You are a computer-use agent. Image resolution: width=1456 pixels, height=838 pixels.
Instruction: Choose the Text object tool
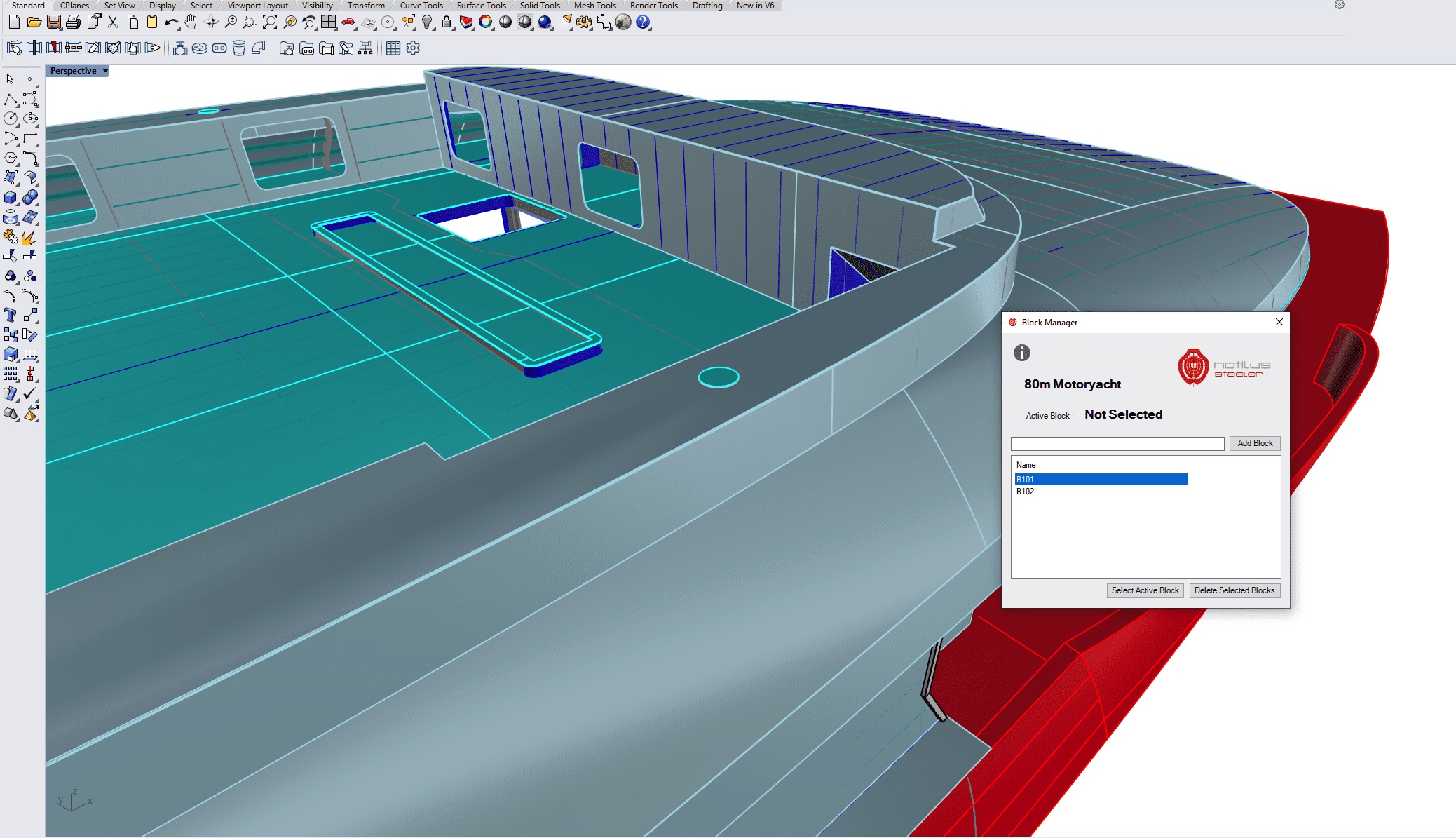(11, 316)
